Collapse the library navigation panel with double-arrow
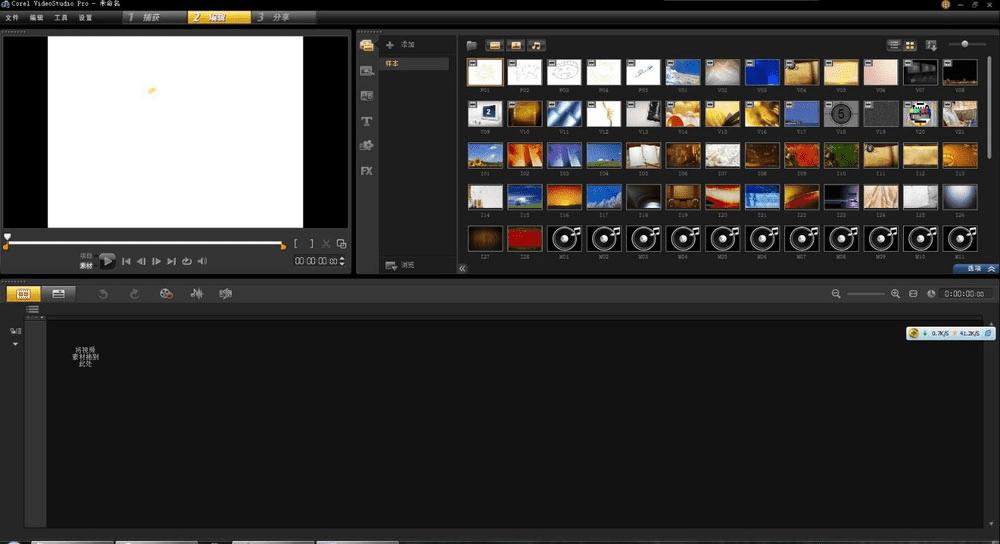The width and height of the screenshot is (1000, 544). point(463,269)
